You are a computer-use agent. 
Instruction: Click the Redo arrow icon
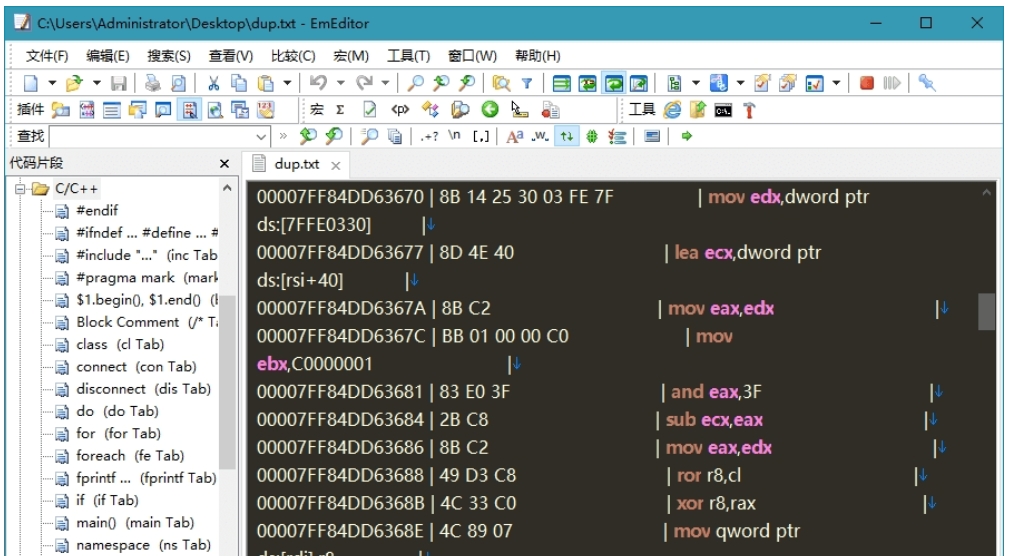[364, 82]
